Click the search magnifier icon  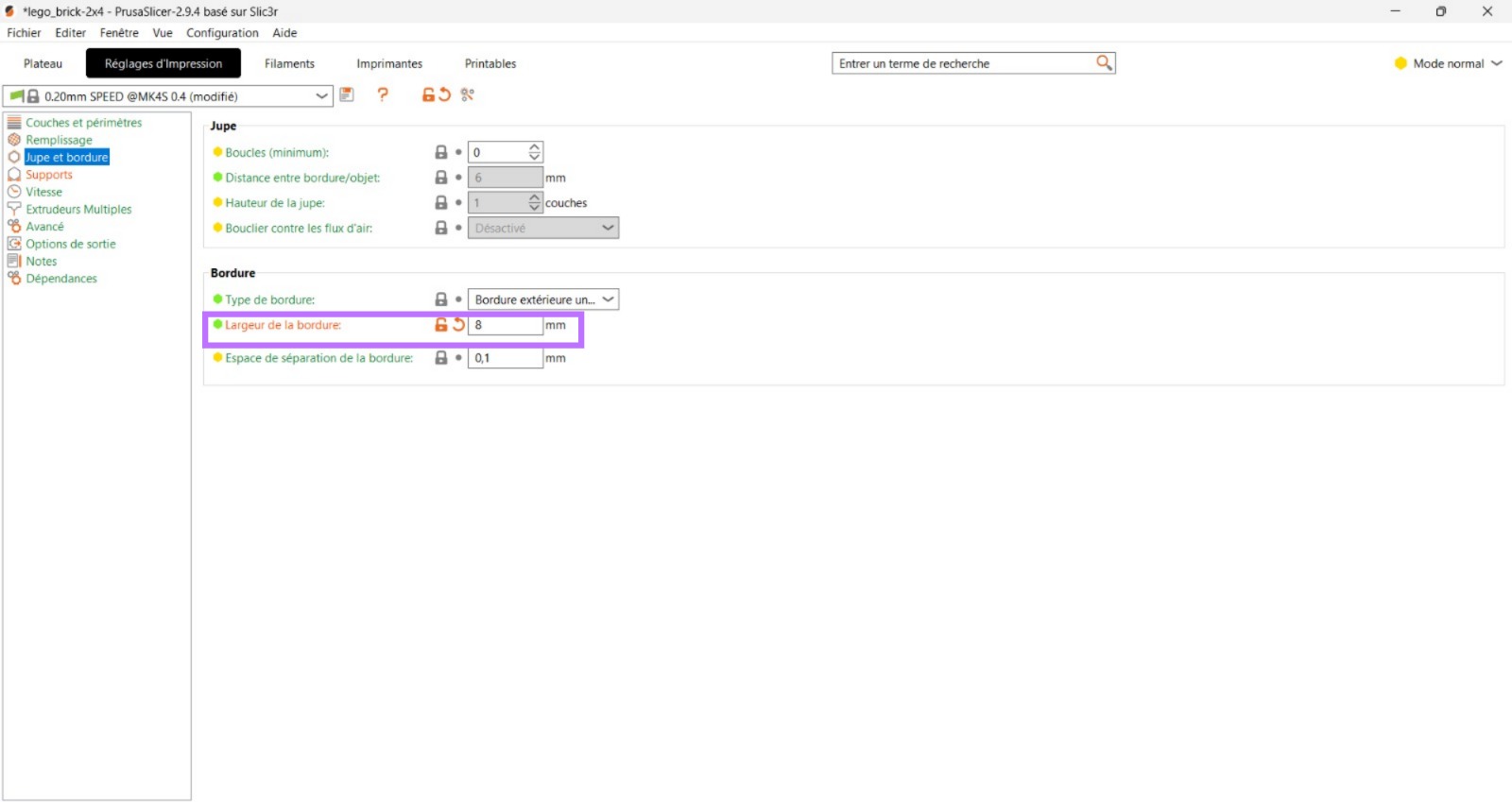coord(1103,63)
